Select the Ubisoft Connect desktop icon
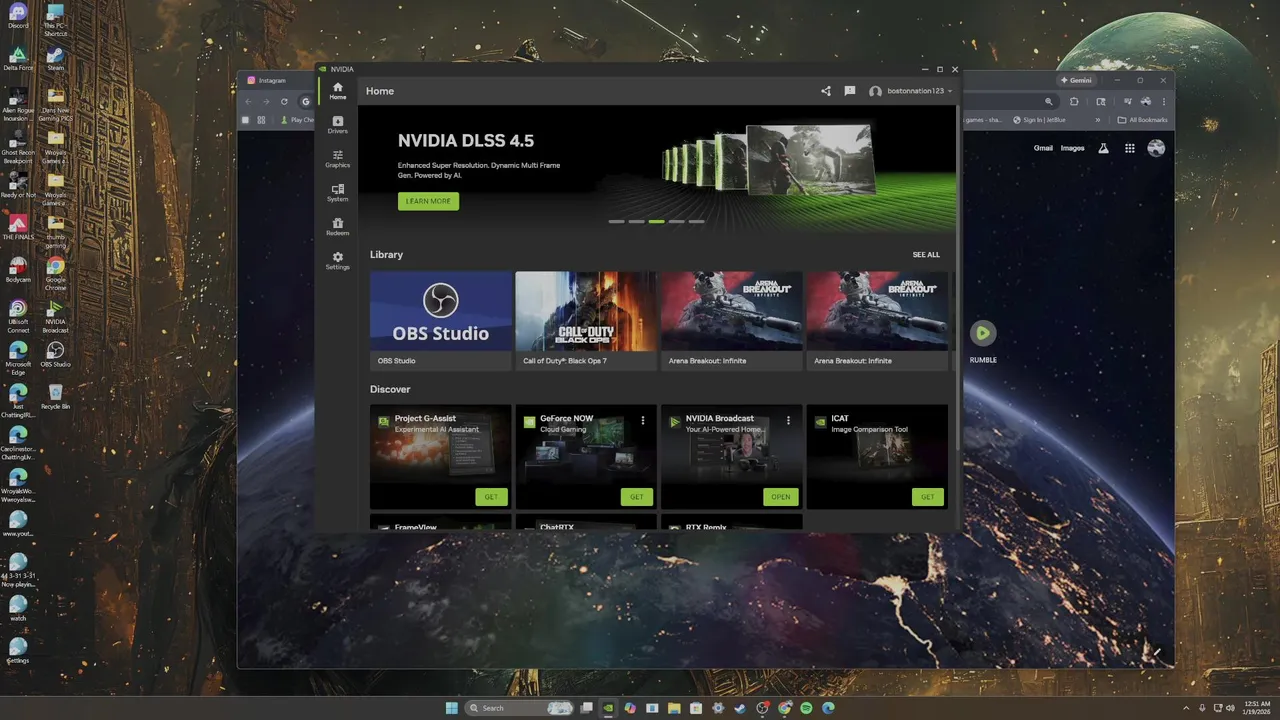 (x=18, y=316)
